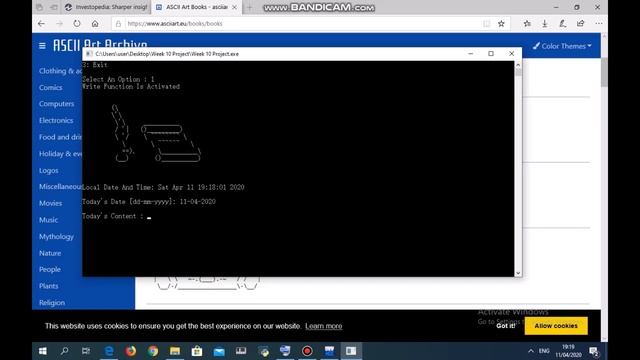Open the Movies category
This screenshot has height=360, width=640.
[x=51, y=203]
